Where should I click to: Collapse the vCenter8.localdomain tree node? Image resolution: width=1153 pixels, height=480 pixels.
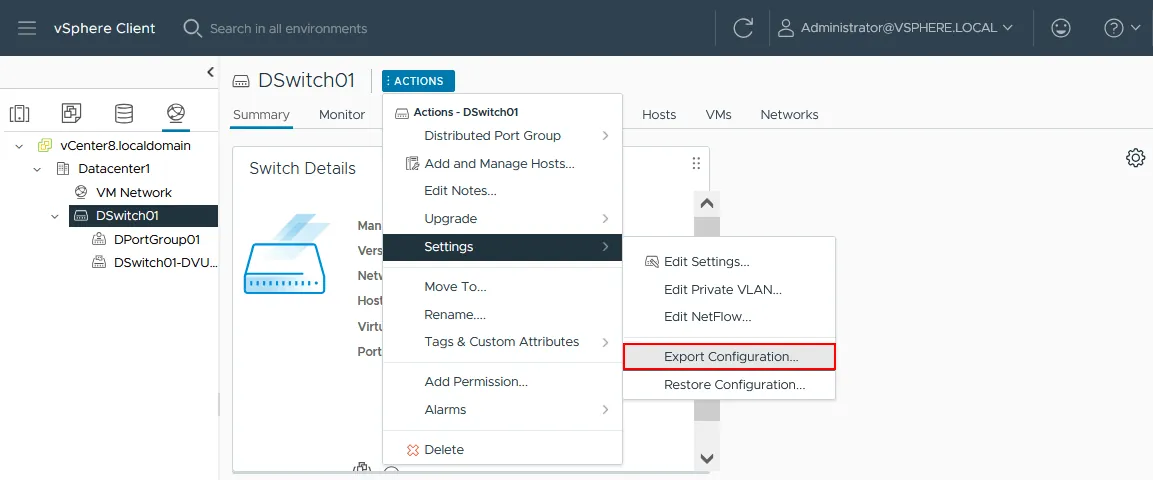point(19,146)
